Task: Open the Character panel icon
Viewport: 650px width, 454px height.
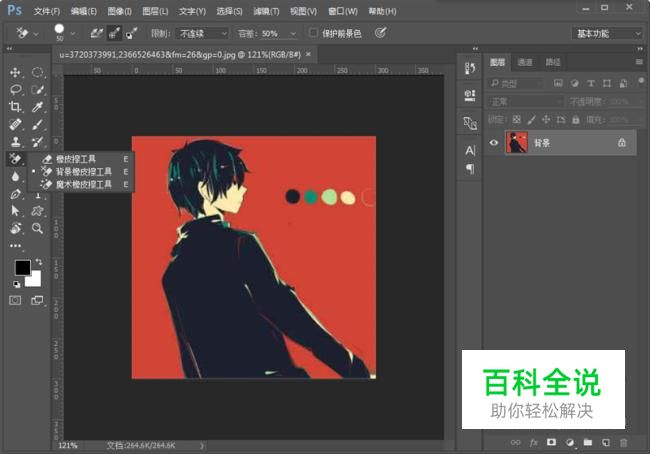Action: [x=470, y=150]
